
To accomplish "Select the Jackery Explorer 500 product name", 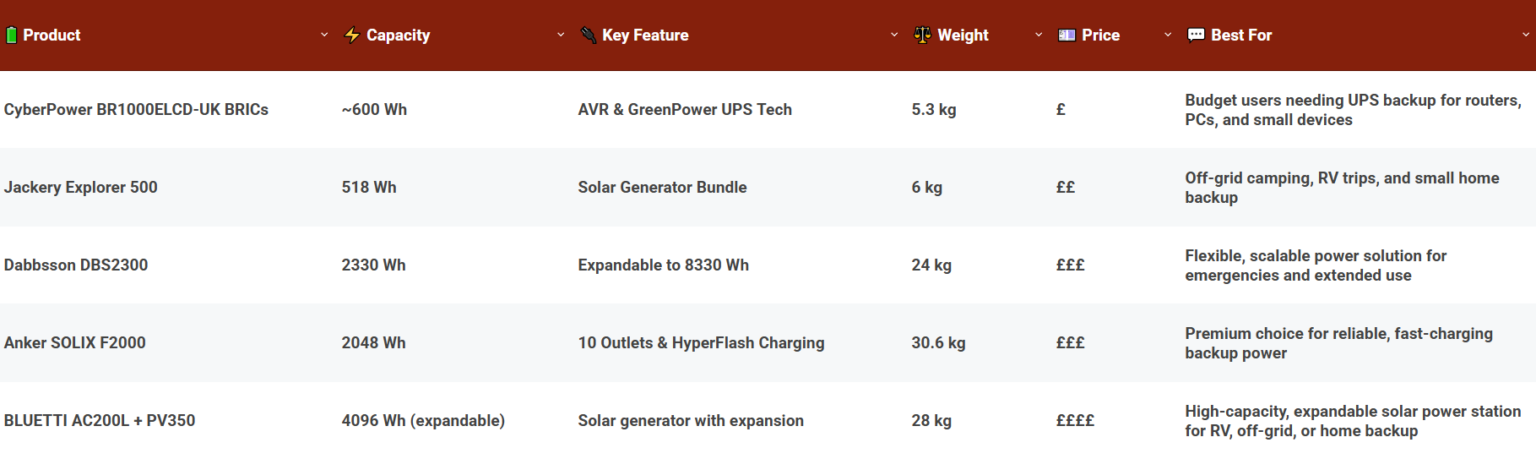I will (x=81, y=187).
